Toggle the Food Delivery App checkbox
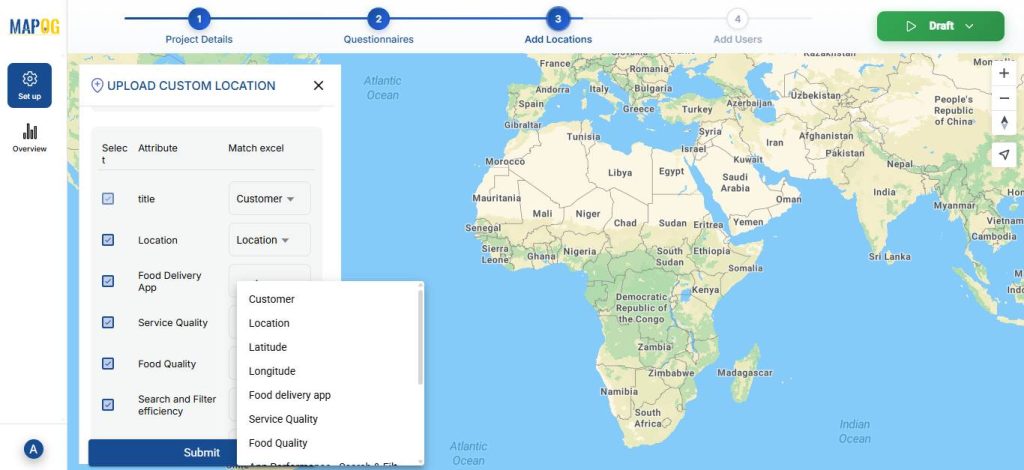The image size is (1024, 470). (x=108, y=281)
